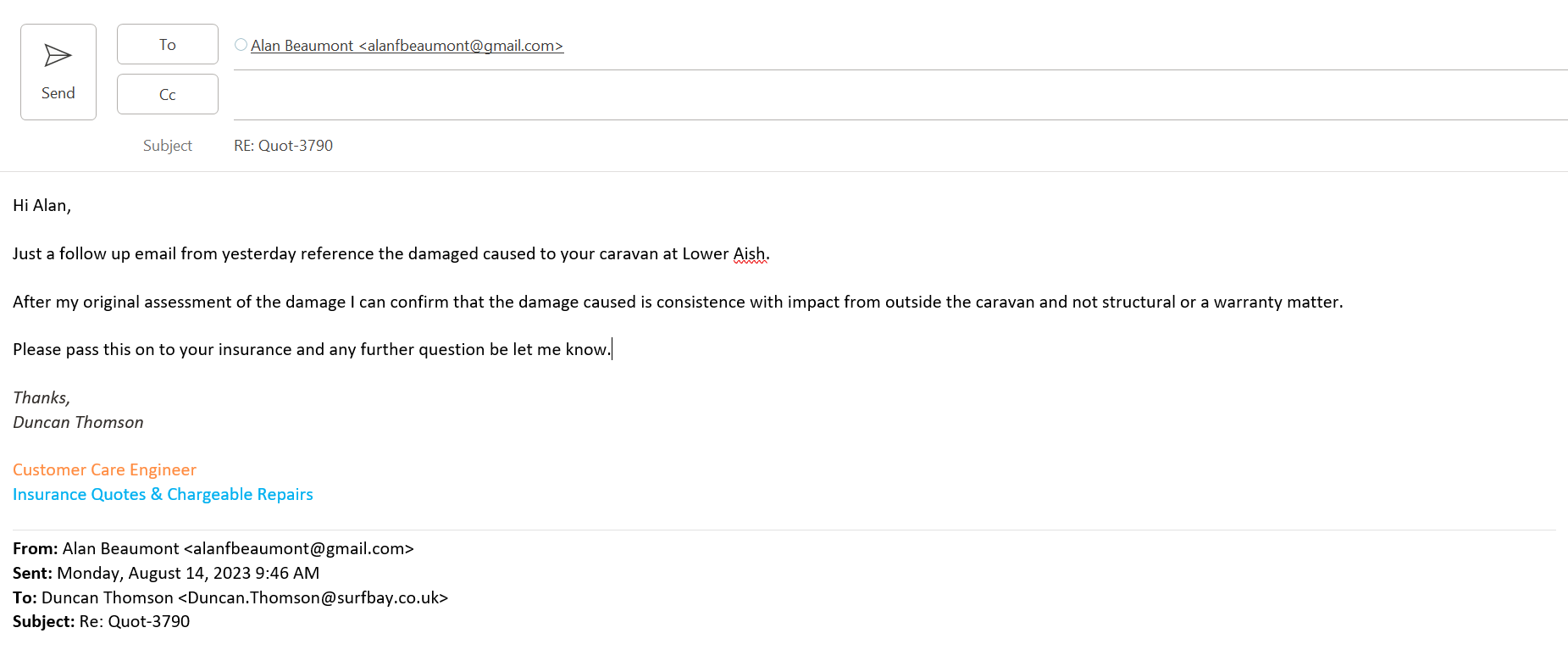Click the italic "Thanks," sign-off line

[42, 398]
